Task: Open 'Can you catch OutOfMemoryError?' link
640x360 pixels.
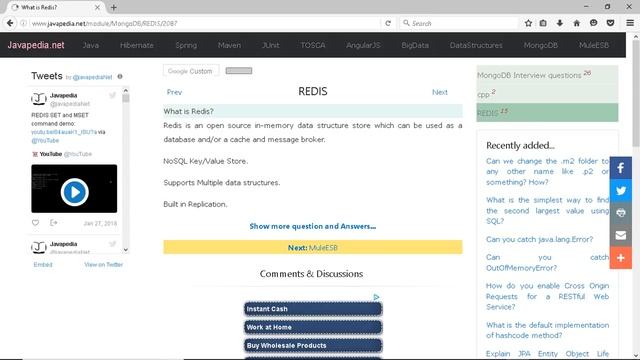Action: point(547,262)
